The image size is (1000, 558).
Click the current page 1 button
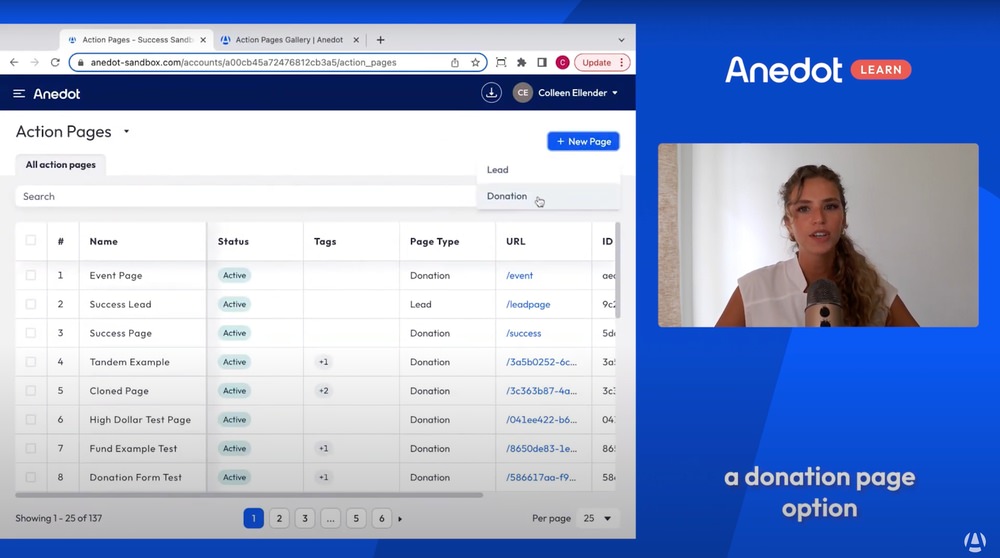pos(253,518)
